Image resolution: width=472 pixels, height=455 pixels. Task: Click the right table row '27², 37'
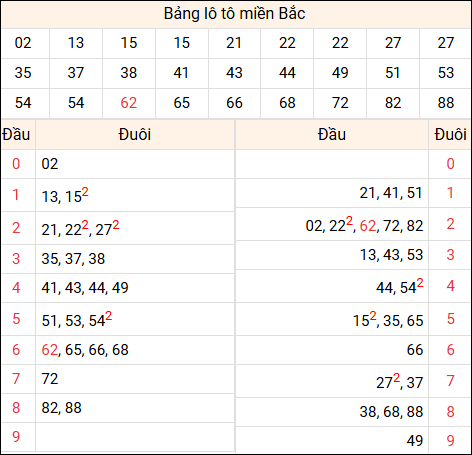[332, 381]
